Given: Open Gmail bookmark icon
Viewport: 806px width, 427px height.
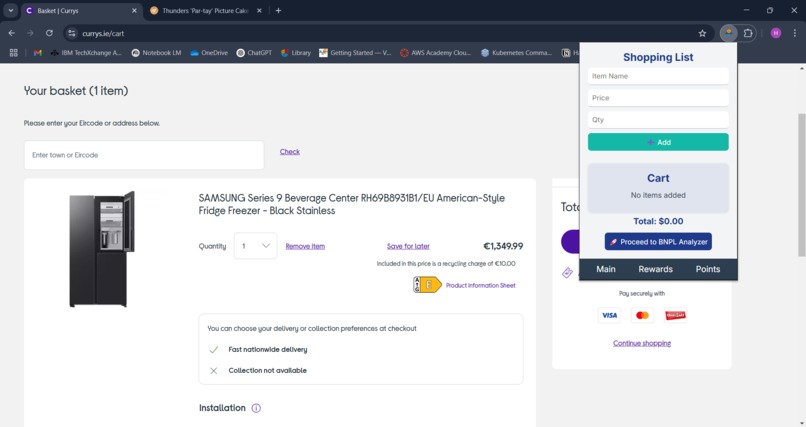Looking at the screenshot, I should pos(38,52).
